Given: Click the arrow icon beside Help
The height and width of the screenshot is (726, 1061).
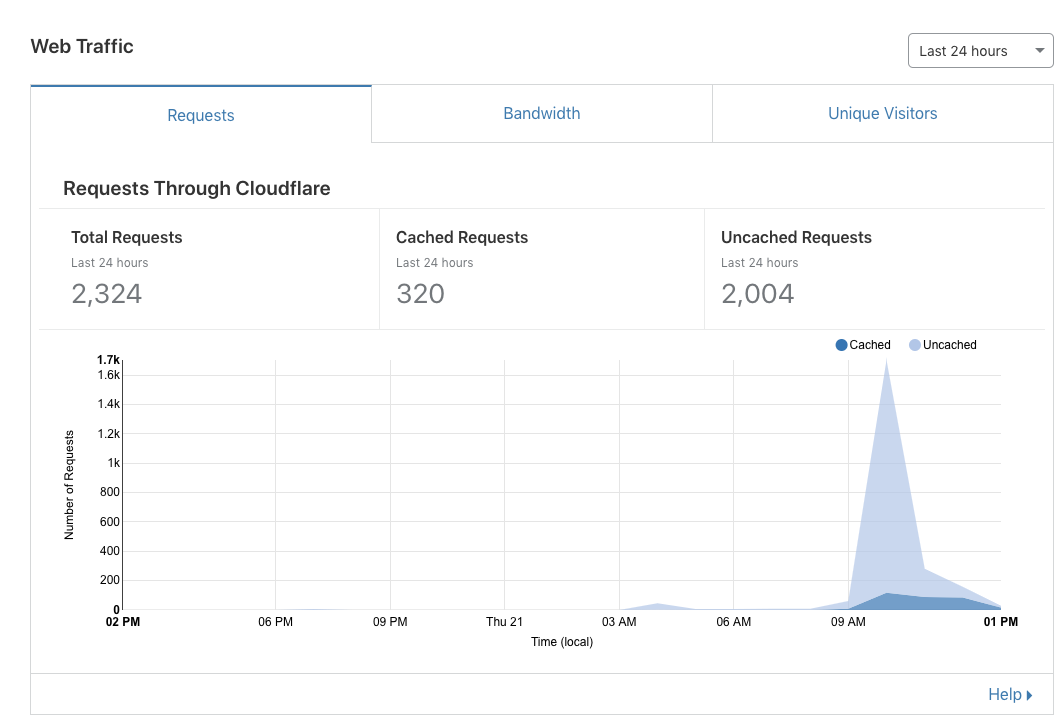Looking at the screenshot, I should [1029, 695].
